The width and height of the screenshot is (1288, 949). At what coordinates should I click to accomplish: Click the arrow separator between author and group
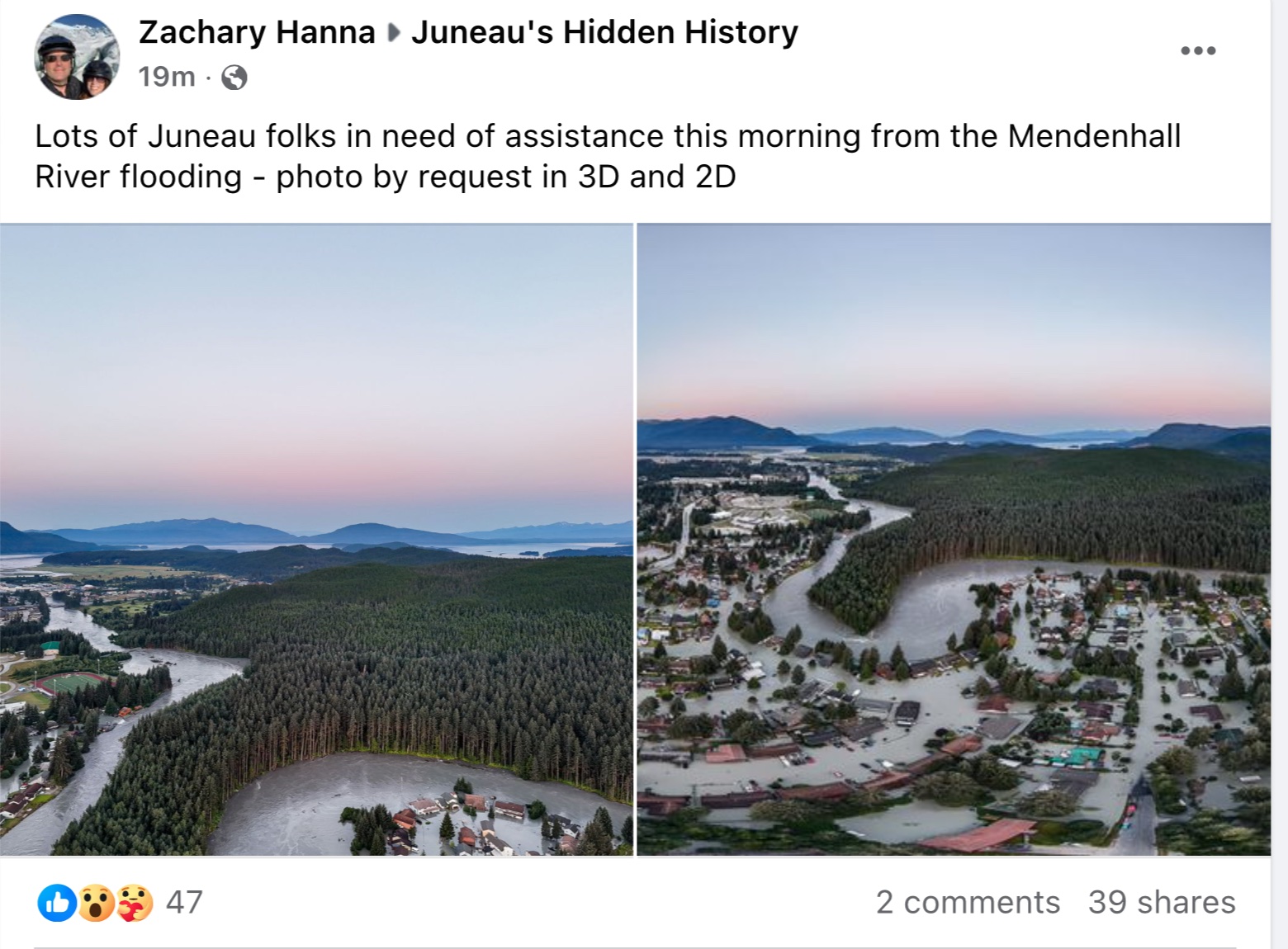click(394, 33)
